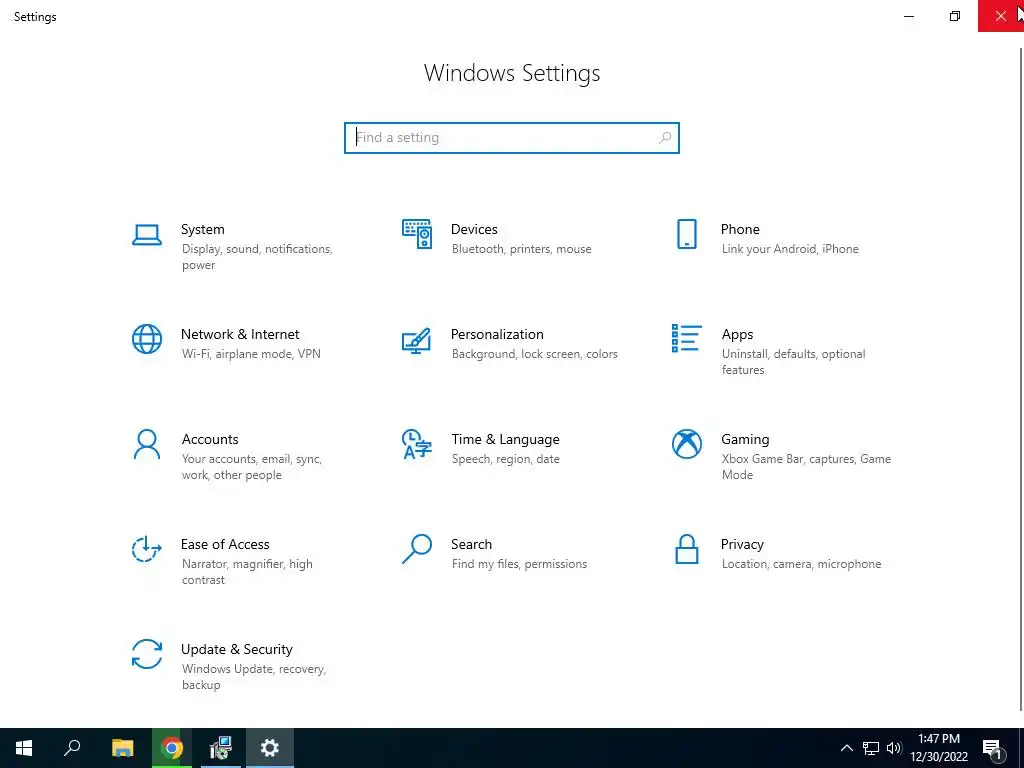Click 'Location, camera, microphone' text
The width and height of the screenshot is (1024, 768).
801,564
